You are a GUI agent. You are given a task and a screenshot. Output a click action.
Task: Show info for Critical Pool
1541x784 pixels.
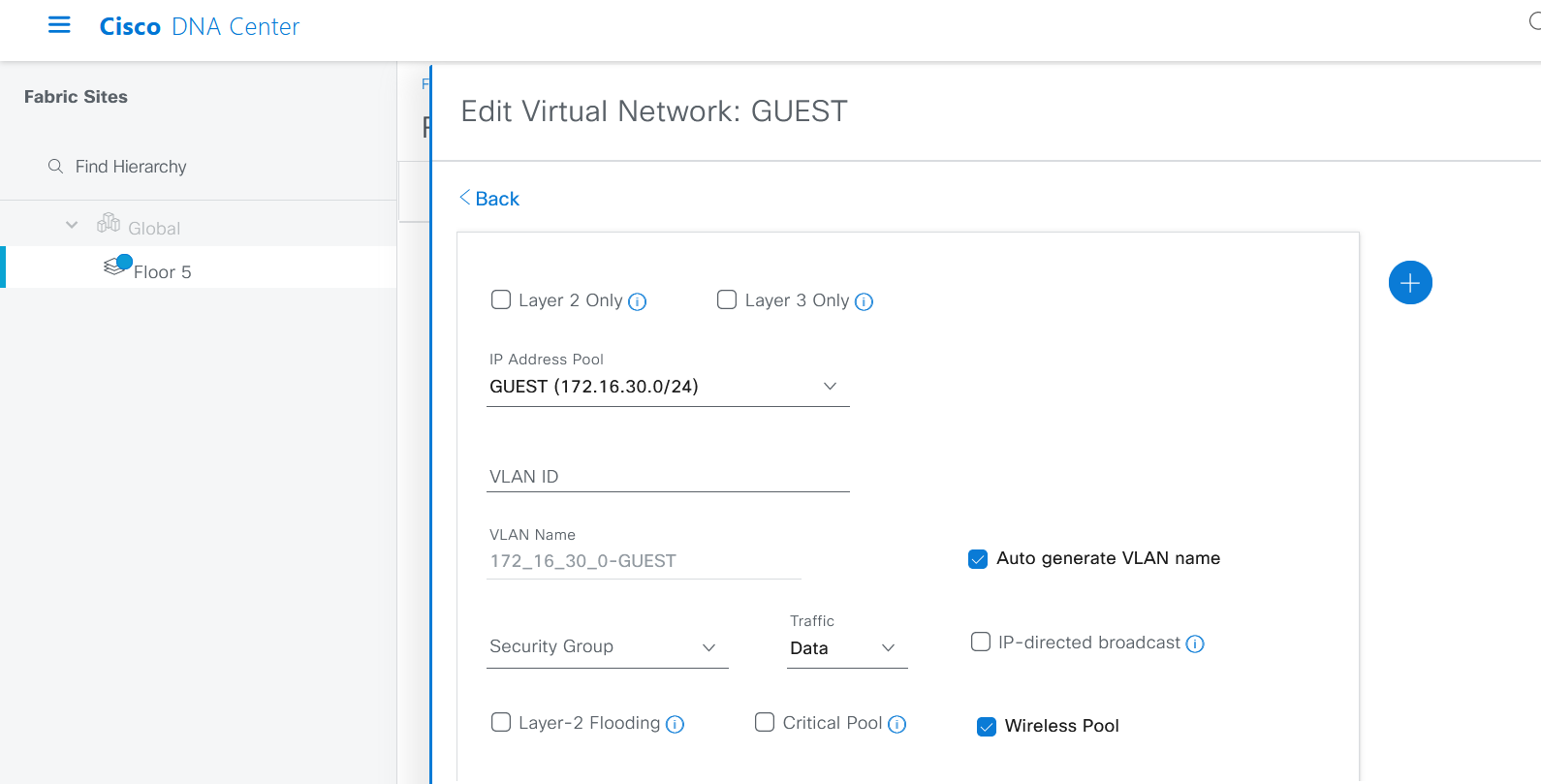coord(897,724)
